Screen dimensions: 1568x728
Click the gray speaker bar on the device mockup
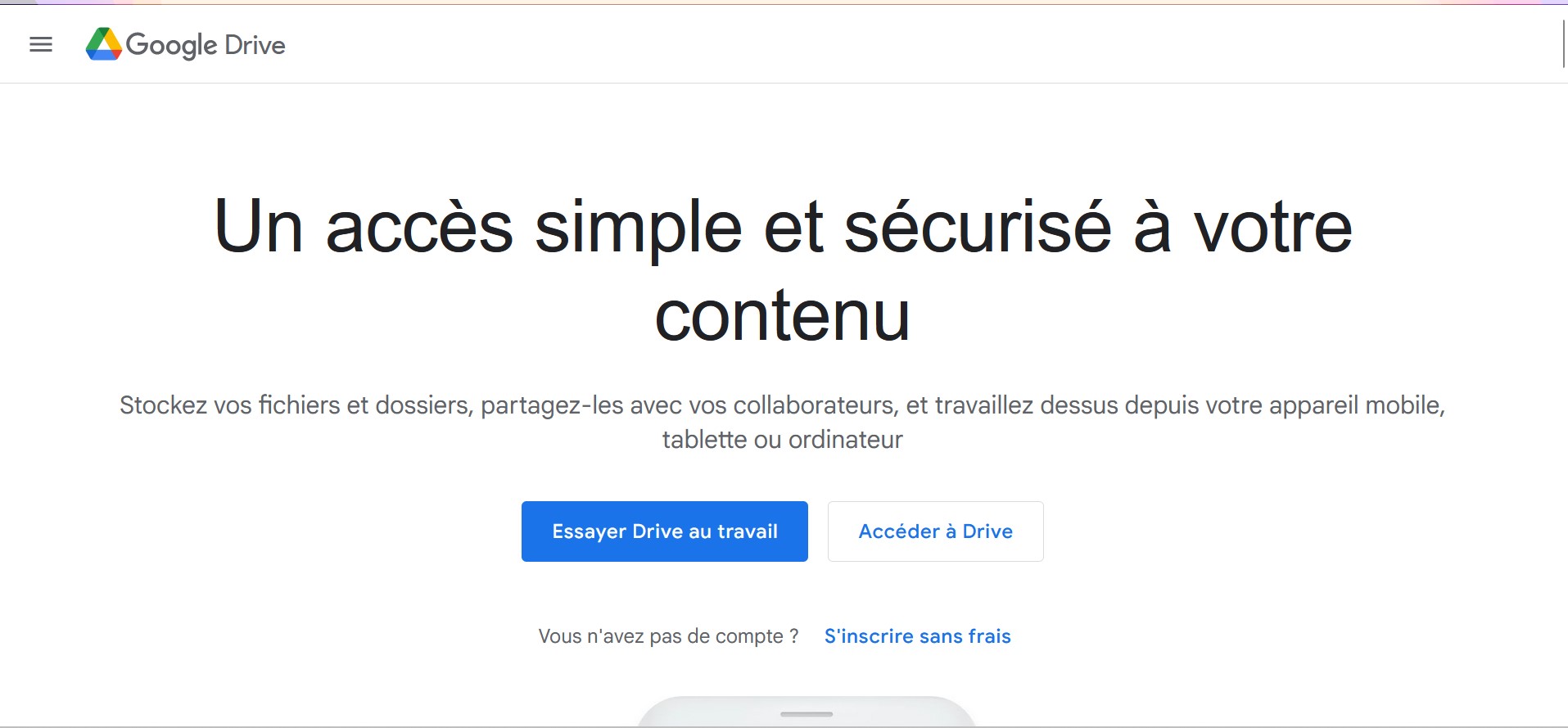point(807,714)
